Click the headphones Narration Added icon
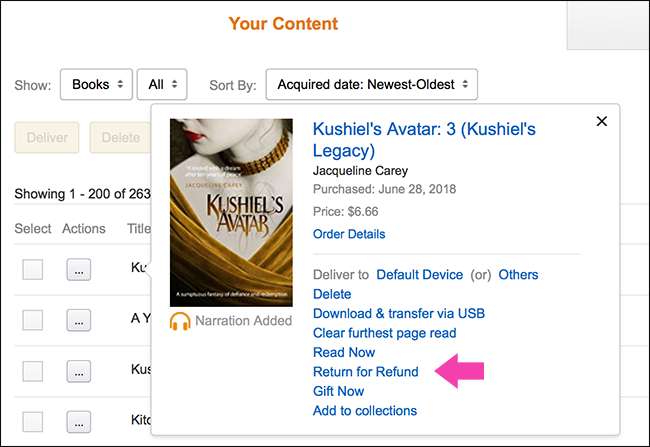 [180, 321]
